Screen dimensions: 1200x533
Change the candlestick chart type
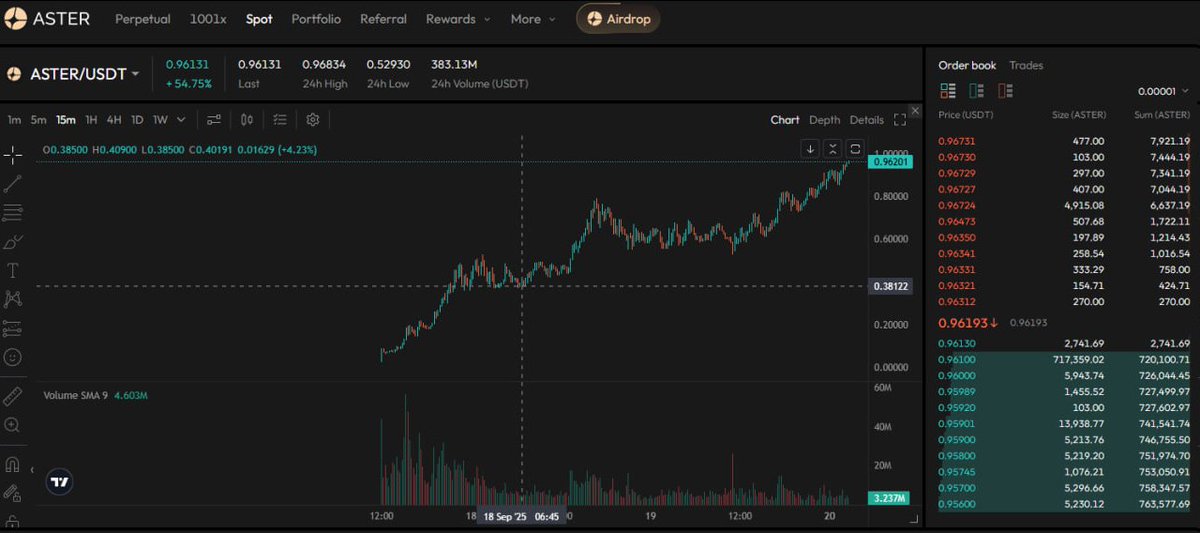pyautogui.click(x=247, y=120)
